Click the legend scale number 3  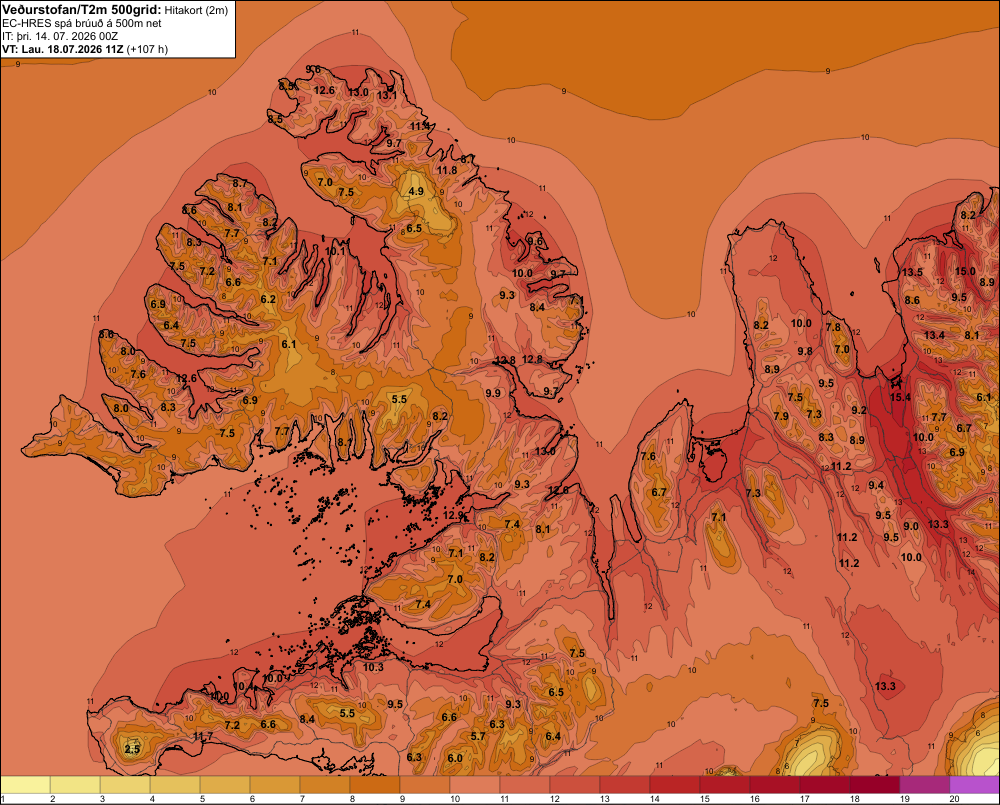tap(103, 799)
